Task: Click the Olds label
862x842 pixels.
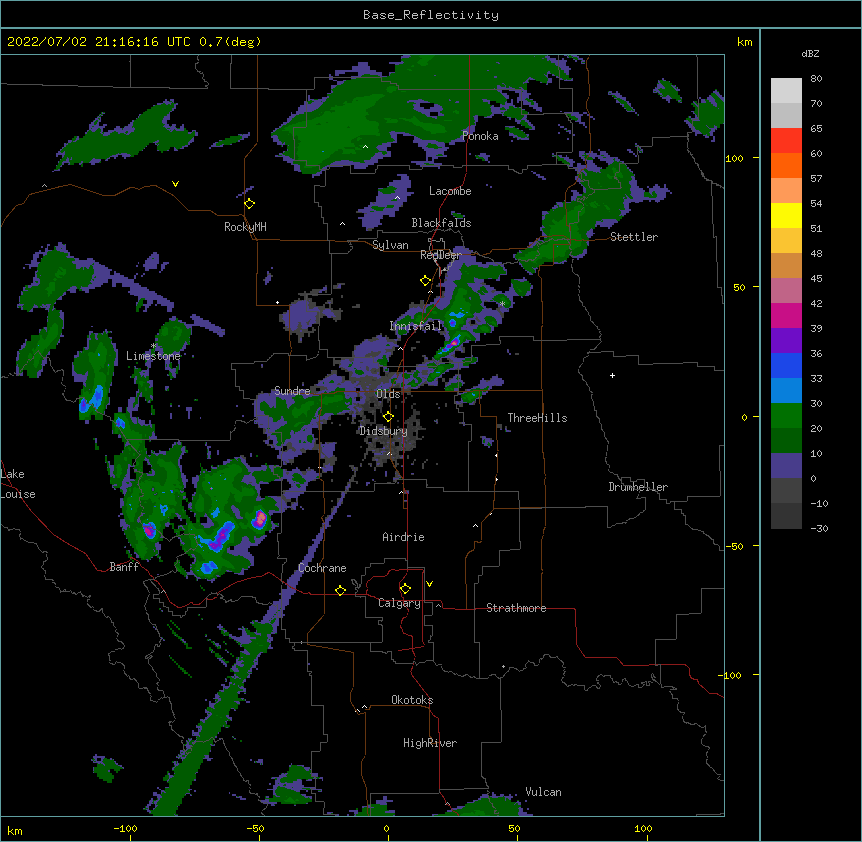Action: click(388, 394)
